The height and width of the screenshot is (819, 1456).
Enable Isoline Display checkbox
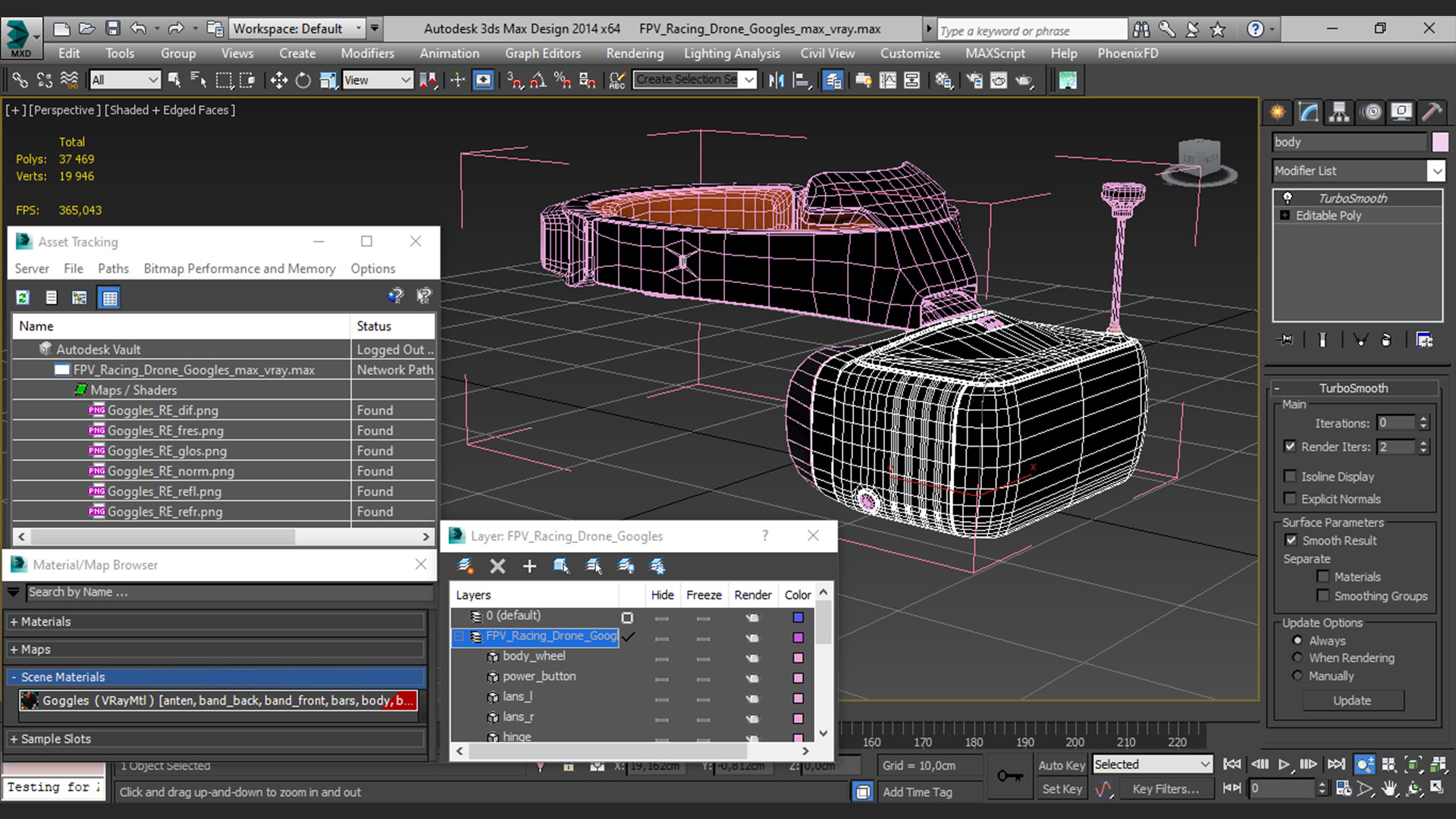(1290, 476)
